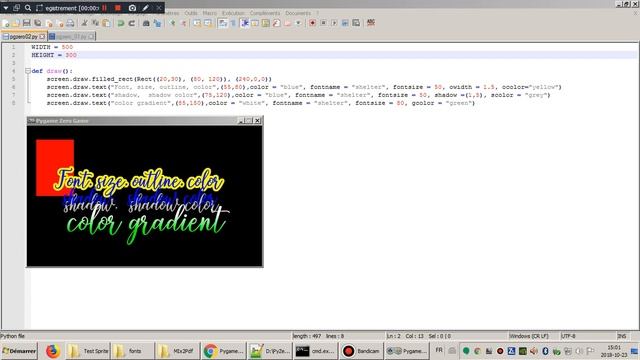Open the Documents menu
Viewport: 640px width, 360px height.
298,13
